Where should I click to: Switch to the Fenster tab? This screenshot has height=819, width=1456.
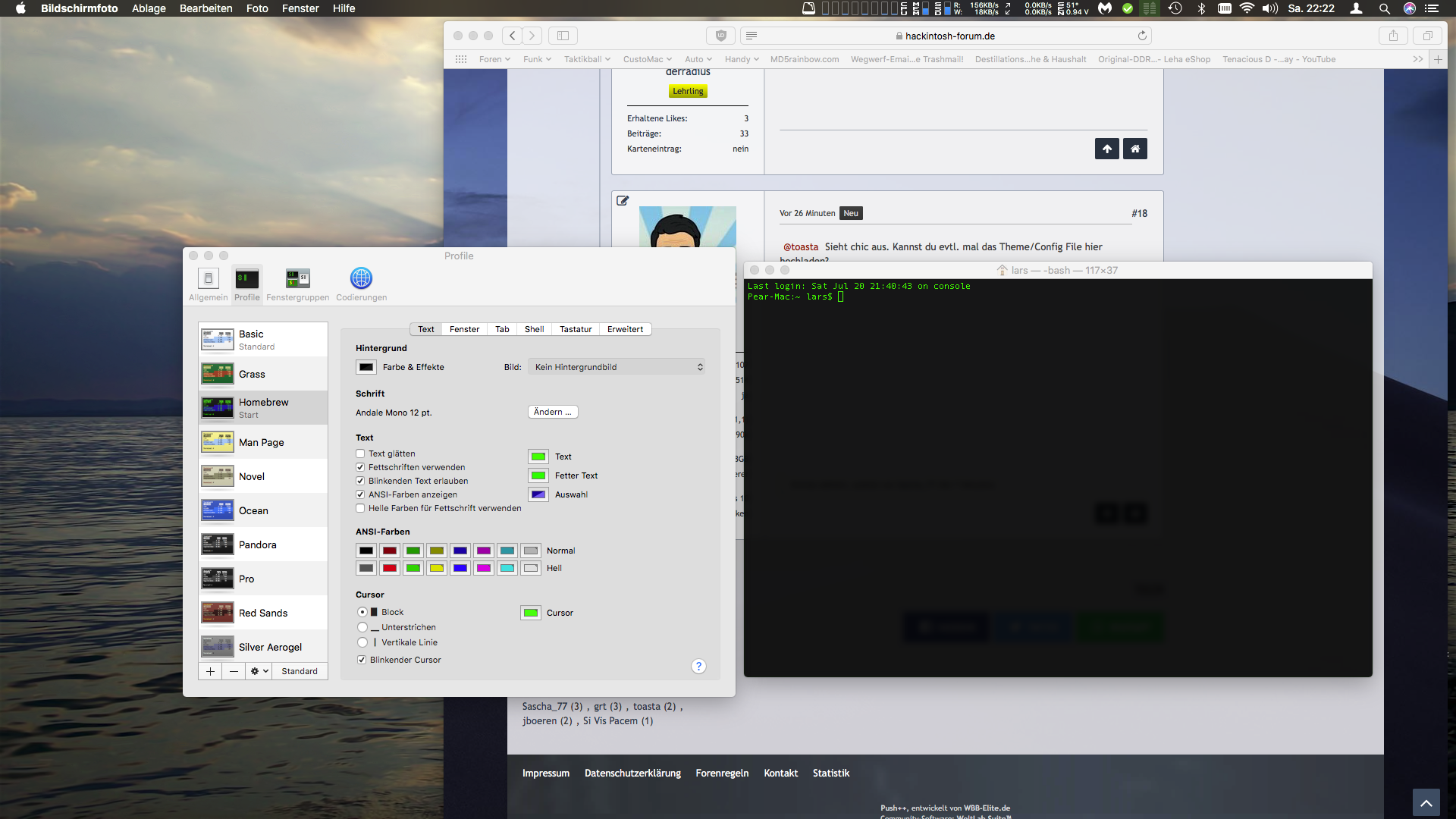(x=464, y=329)
